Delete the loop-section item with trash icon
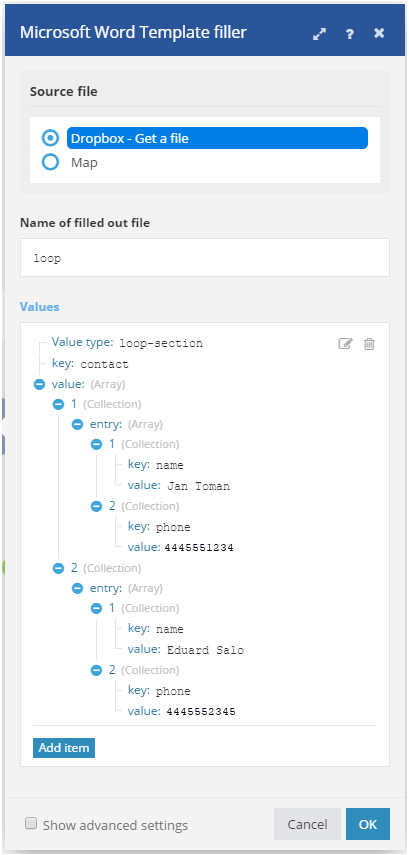The image size is (409, 855). 369,344
